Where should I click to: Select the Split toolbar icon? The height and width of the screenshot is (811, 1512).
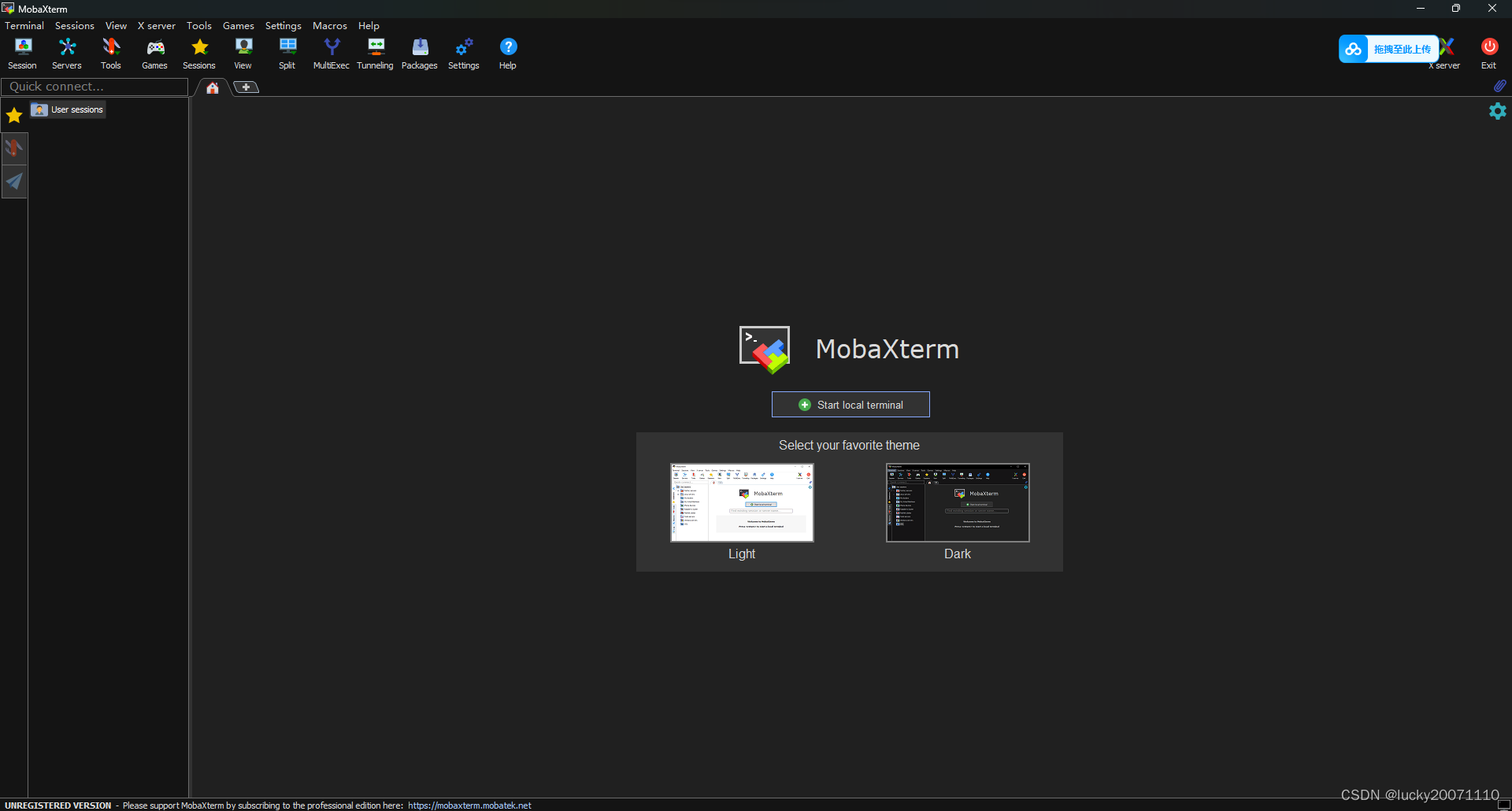[x=287, y=54]
